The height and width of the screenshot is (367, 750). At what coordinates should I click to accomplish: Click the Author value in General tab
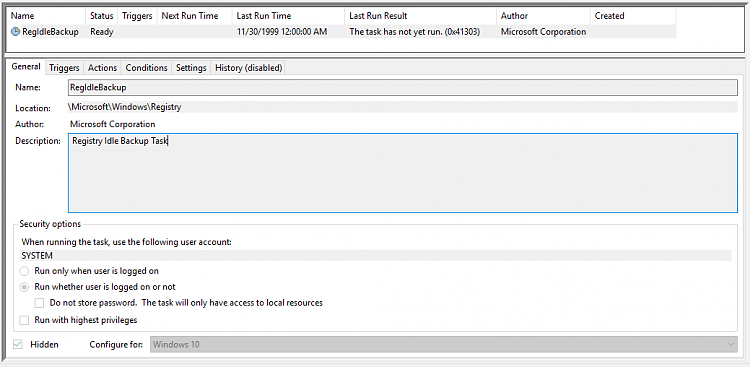click(113, 124)
